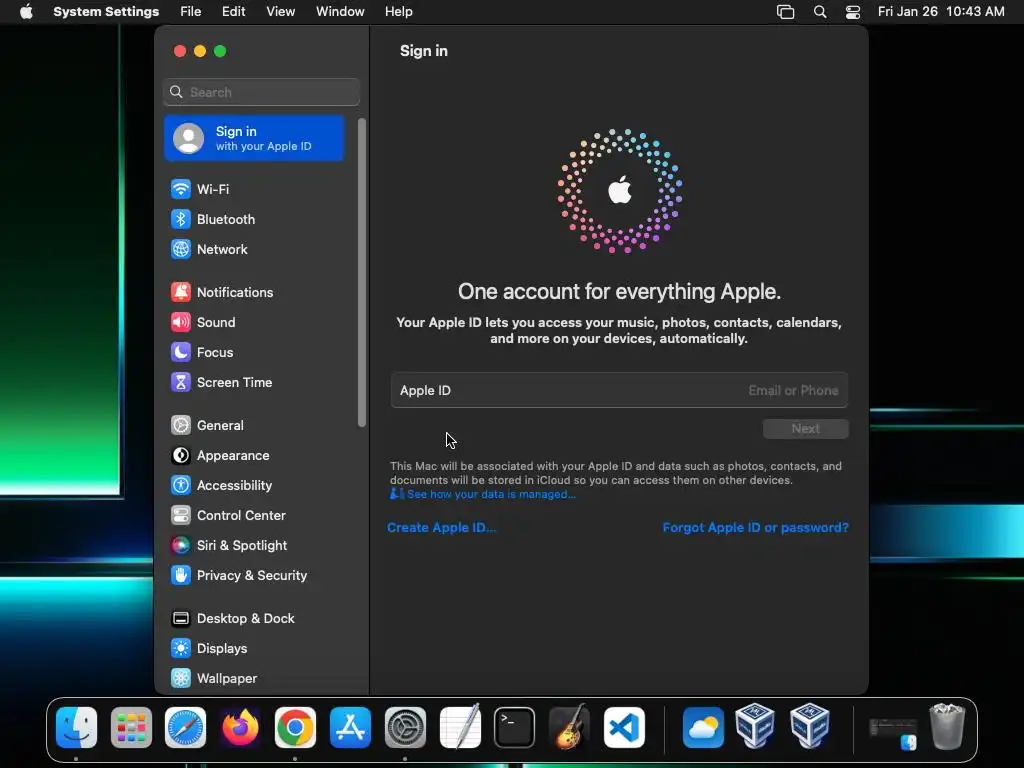Open the View menu

[x=281, y=12]
